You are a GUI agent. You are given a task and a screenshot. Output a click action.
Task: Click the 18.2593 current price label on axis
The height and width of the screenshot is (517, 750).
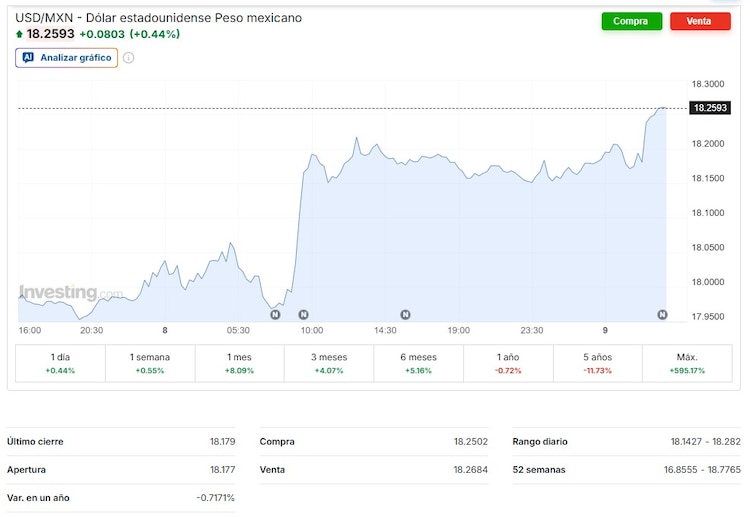coord(710,108)
